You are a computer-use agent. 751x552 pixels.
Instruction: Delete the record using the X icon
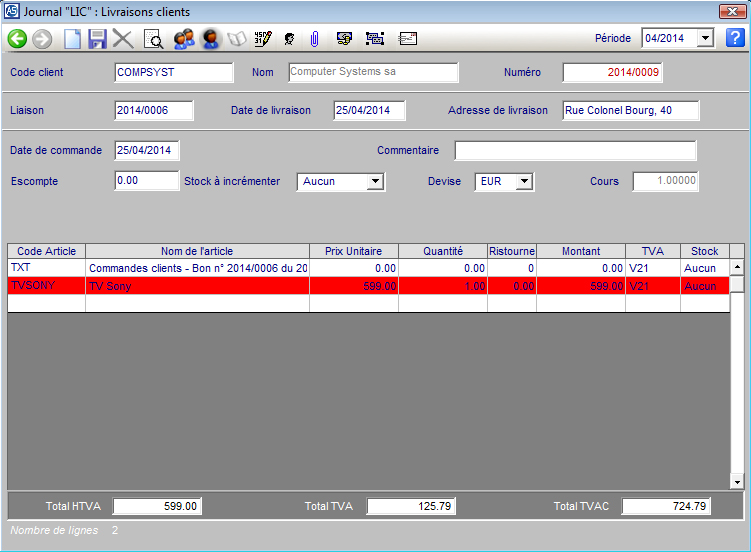[x=123, y=39]
